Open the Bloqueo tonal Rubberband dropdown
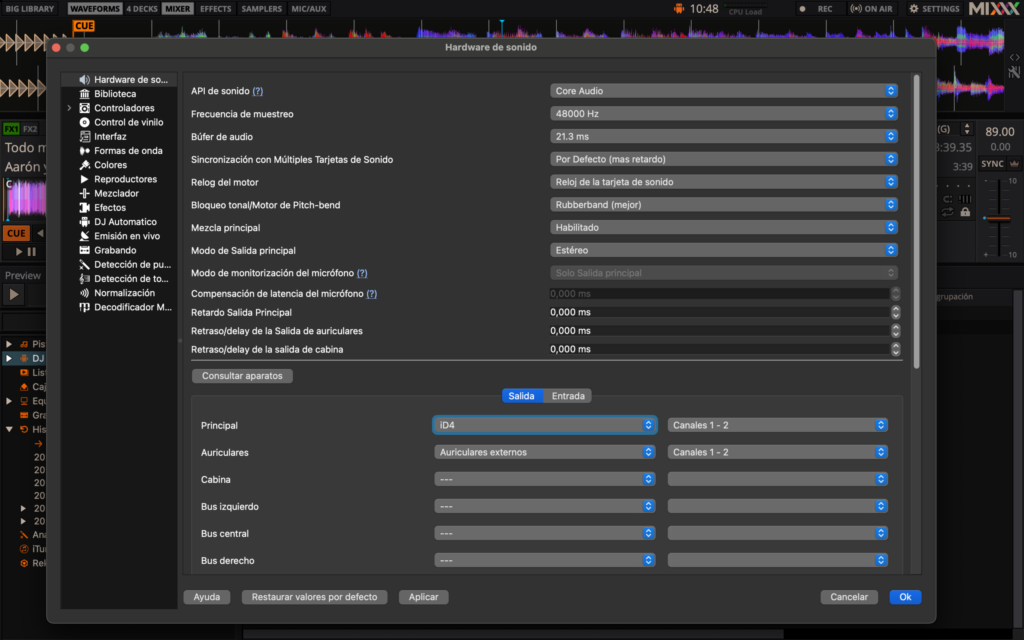Screen dimensions: 1024x640 724,205
